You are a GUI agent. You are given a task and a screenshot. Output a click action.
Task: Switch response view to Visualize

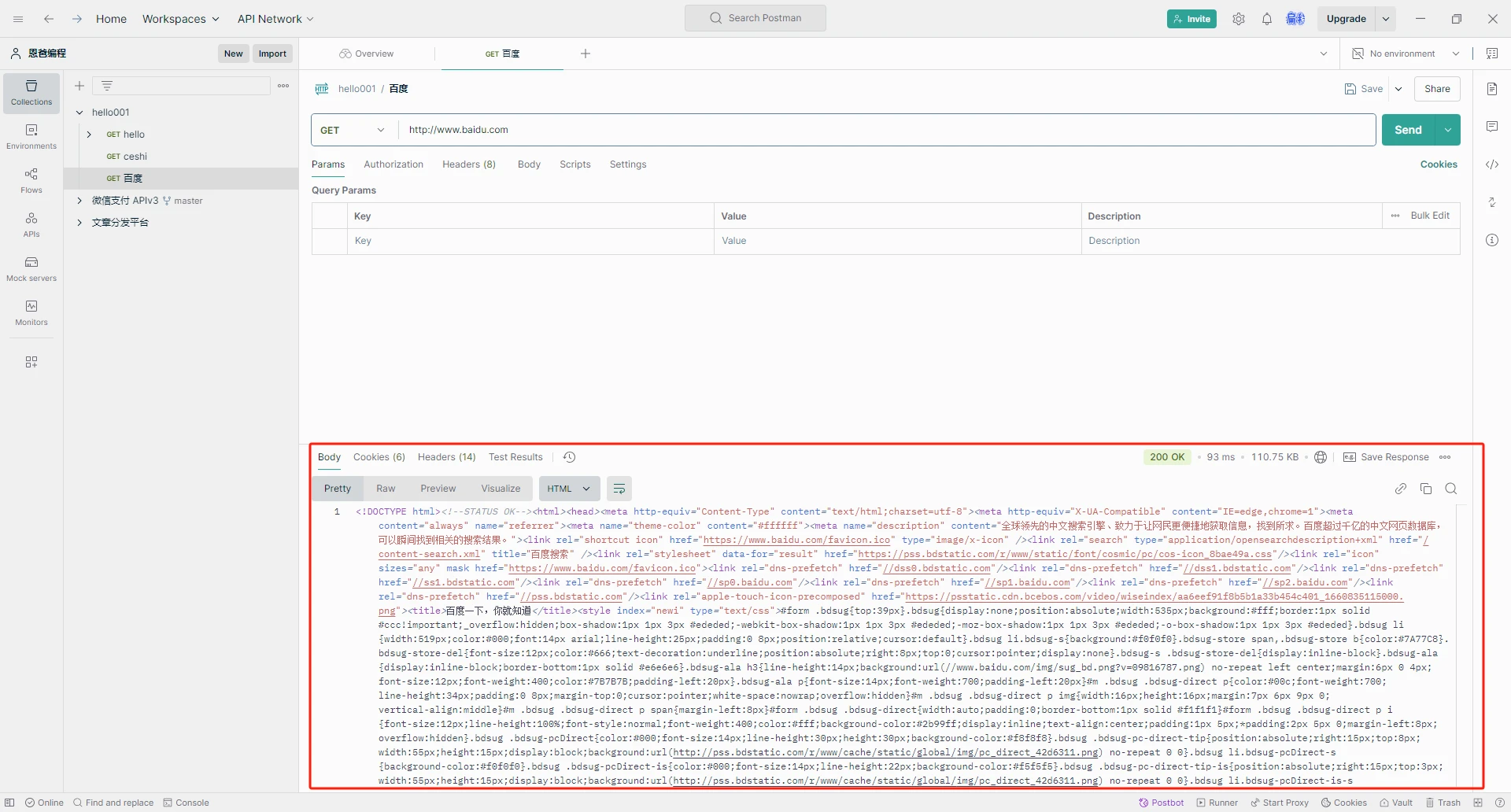(x=501, y=489)
